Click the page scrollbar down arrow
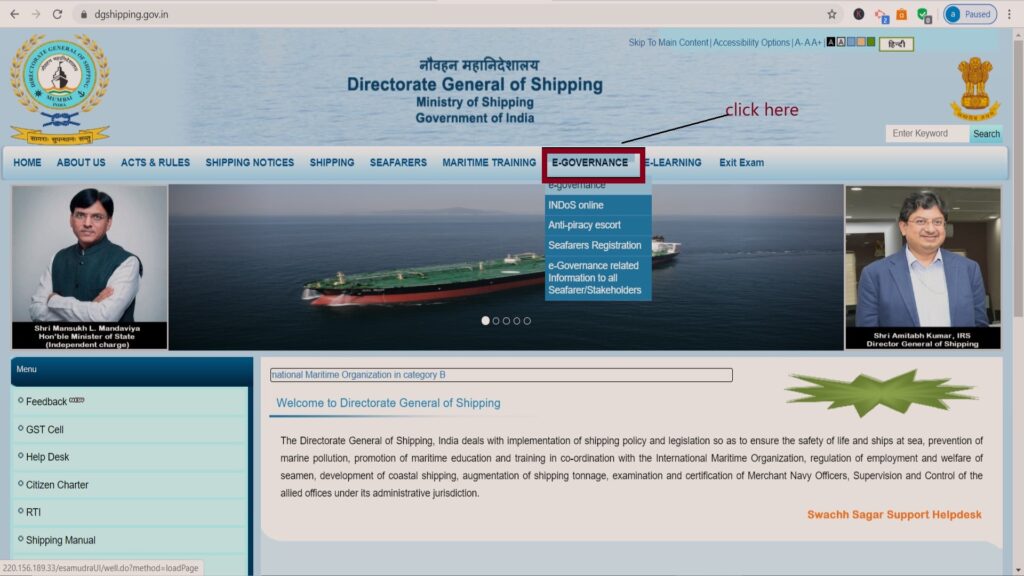1024x576 pixels. pyautogui.click(x=1017, y=570)
